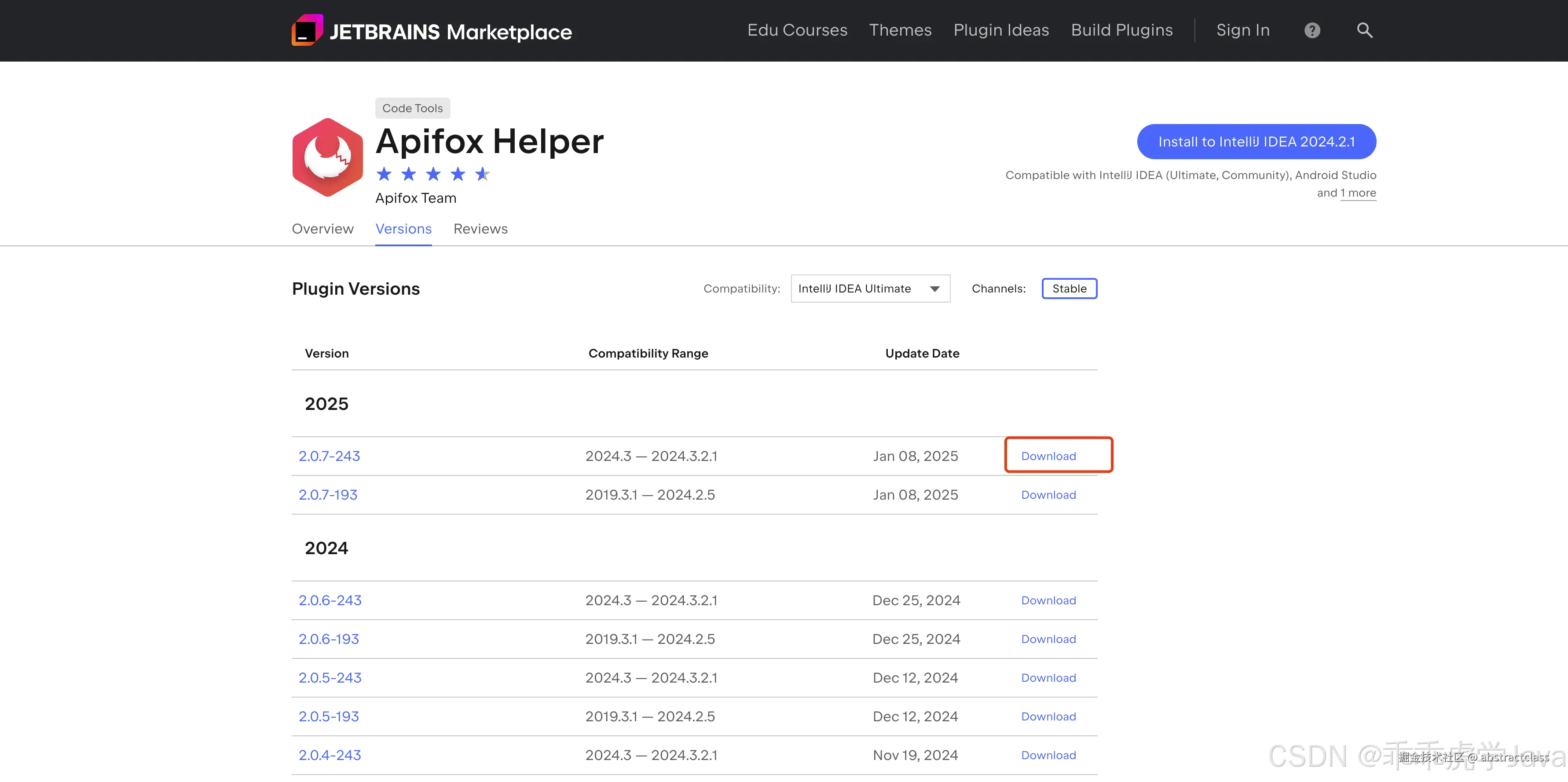The image size is (1568, 782).
Task: Toggle the Stable channel filter
Action: (x=1069, y=289)
